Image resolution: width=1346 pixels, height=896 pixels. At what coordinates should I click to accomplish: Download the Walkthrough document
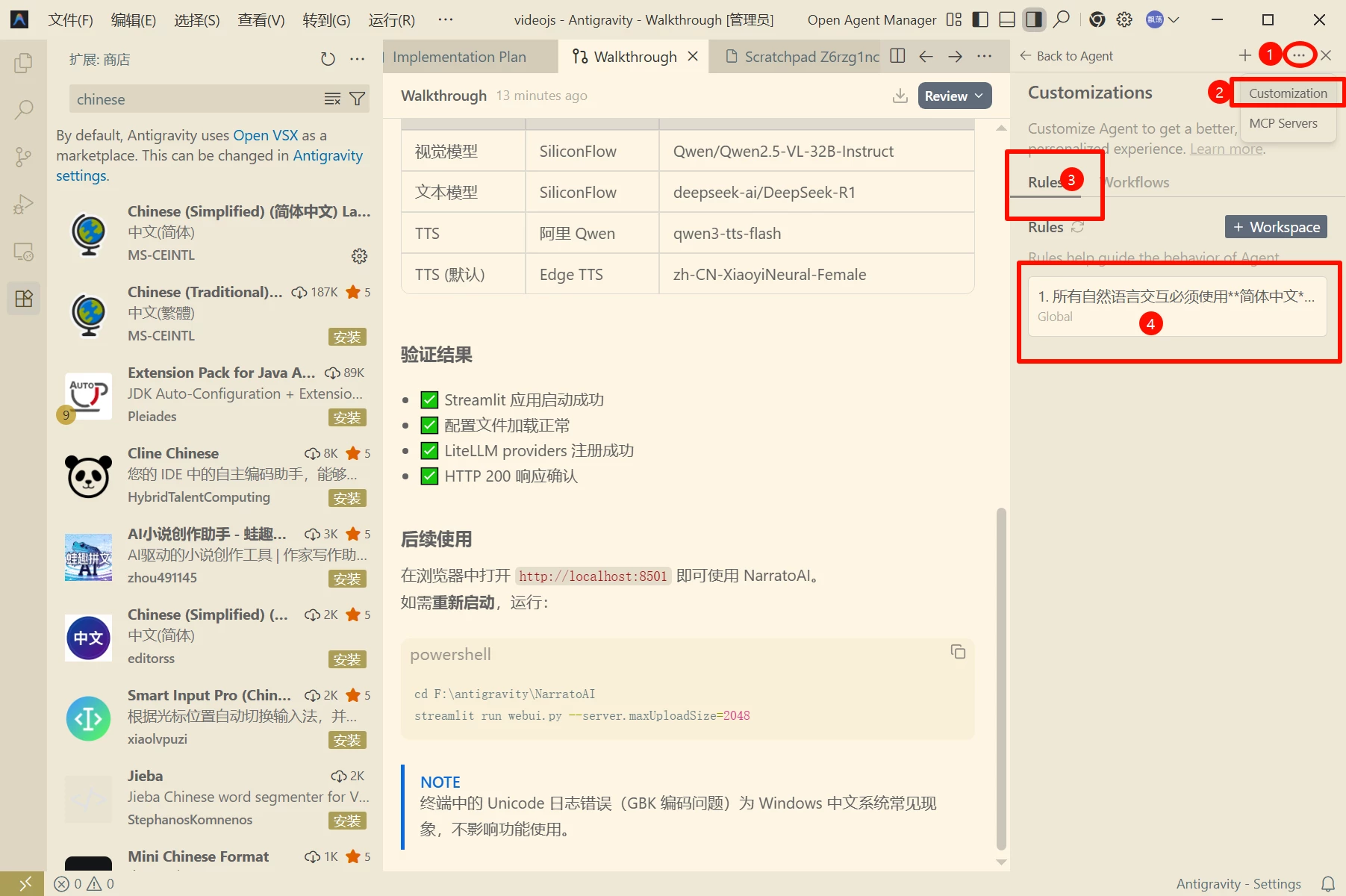tap(900, 96)
